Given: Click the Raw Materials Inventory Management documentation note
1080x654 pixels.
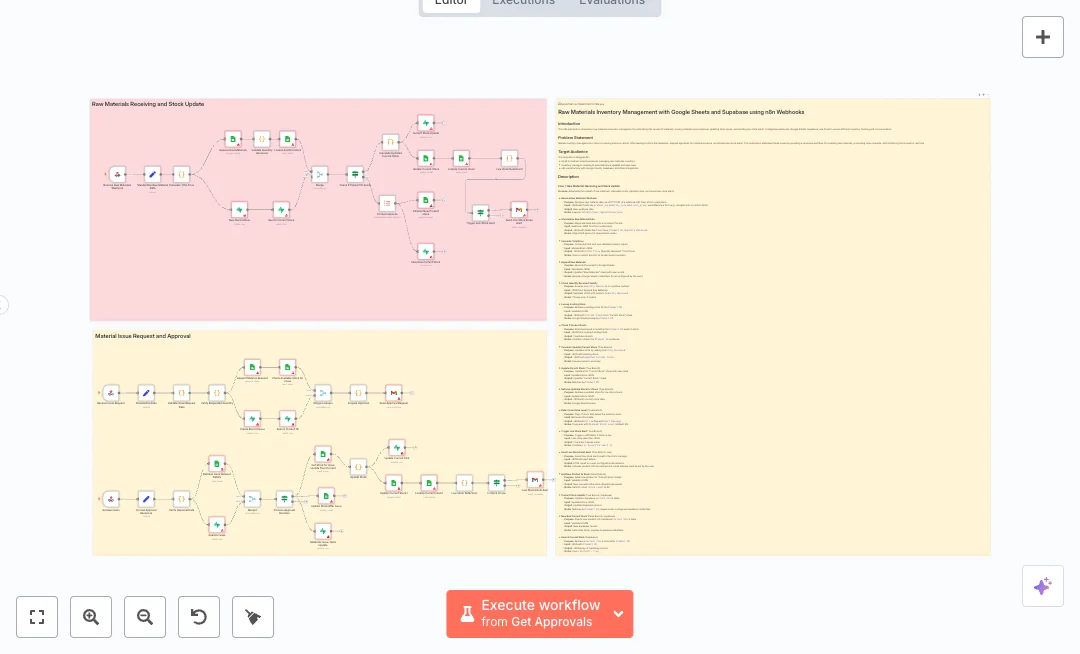Looking at the screenshot, I should (680, 112).
